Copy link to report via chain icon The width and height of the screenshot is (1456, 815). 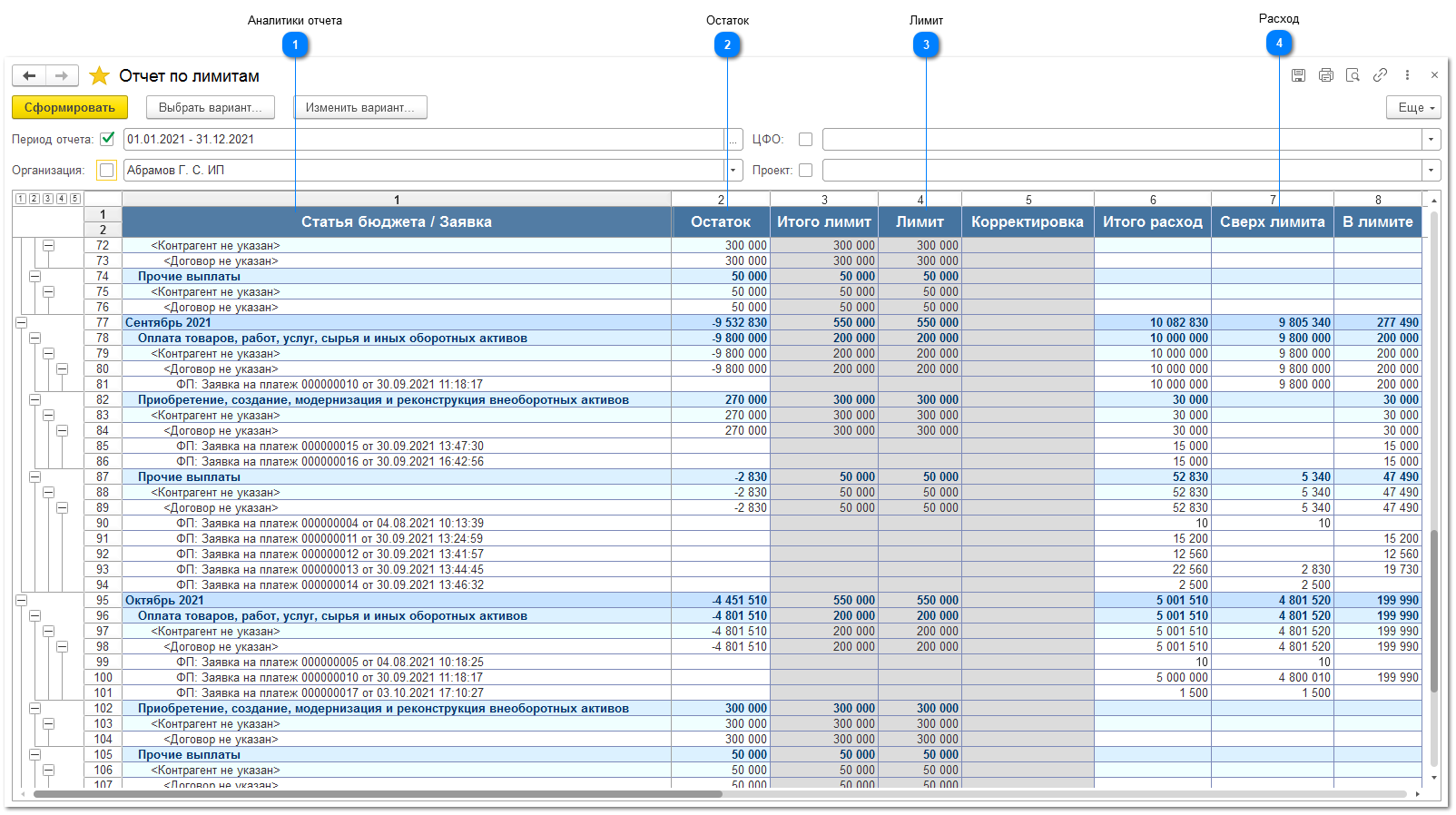click(1380, 75)
